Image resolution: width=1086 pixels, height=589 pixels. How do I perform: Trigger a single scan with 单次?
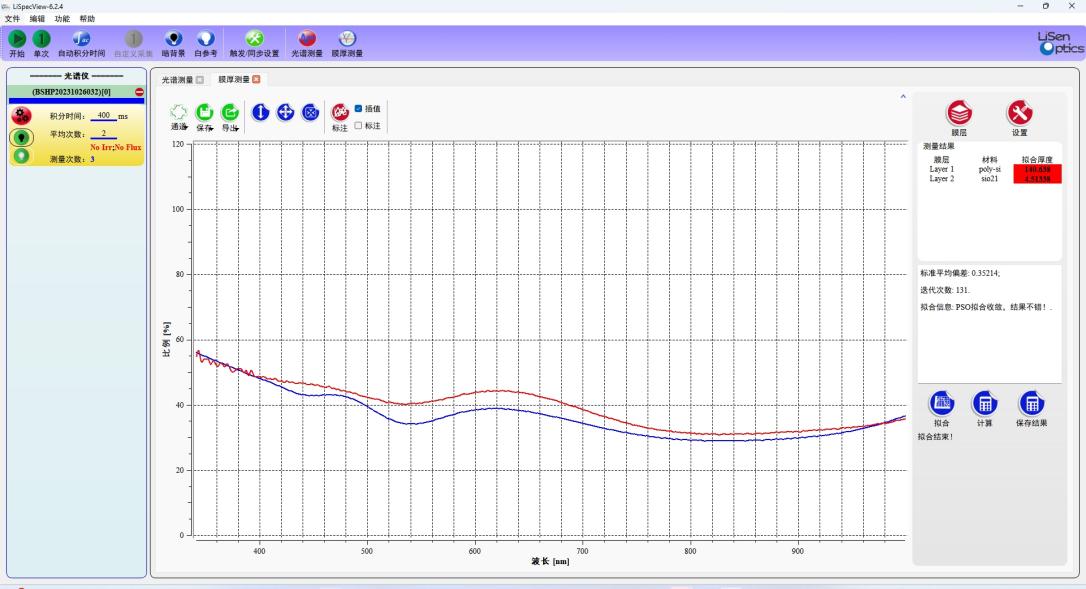tap(42, 39)
